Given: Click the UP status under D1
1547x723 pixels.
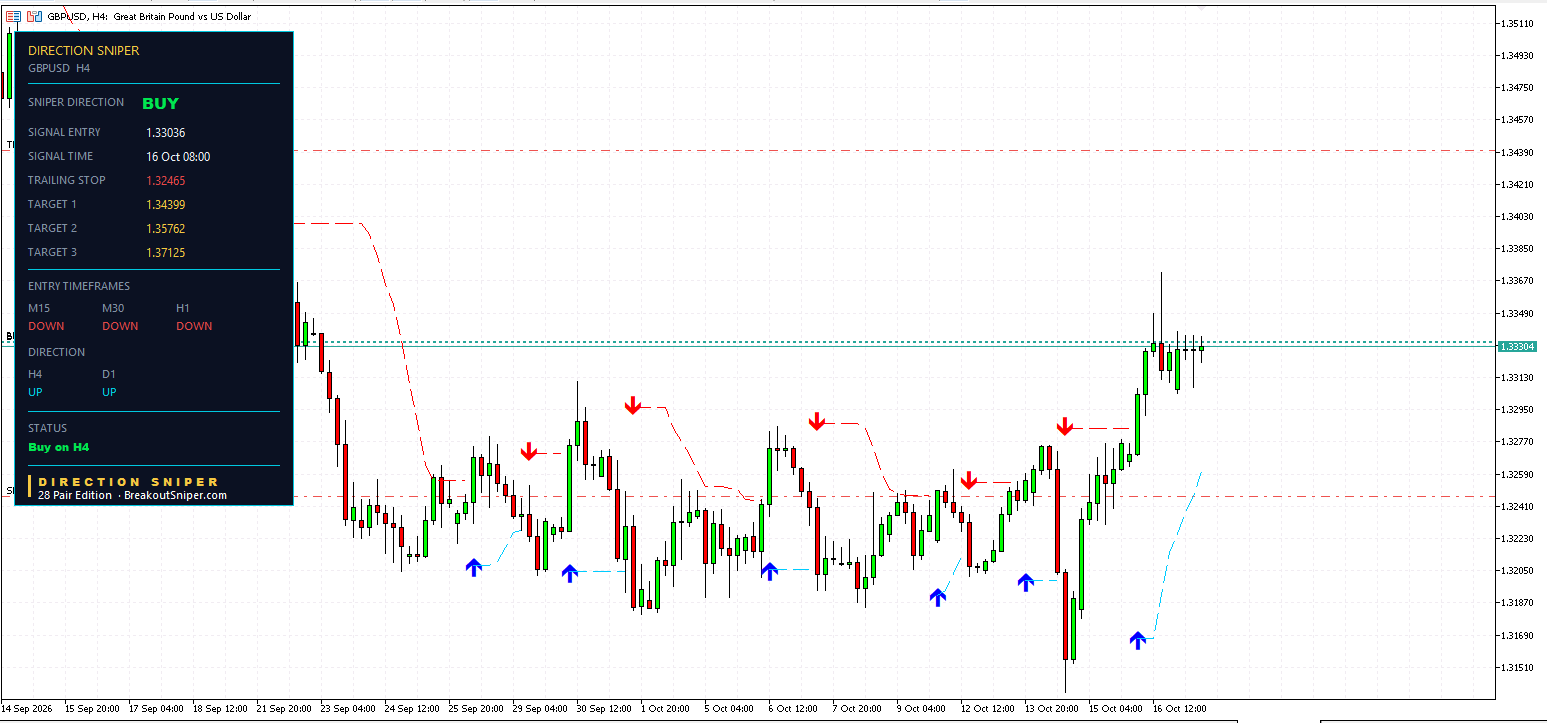Looking at the screenshot, I should tap(109, 392).
